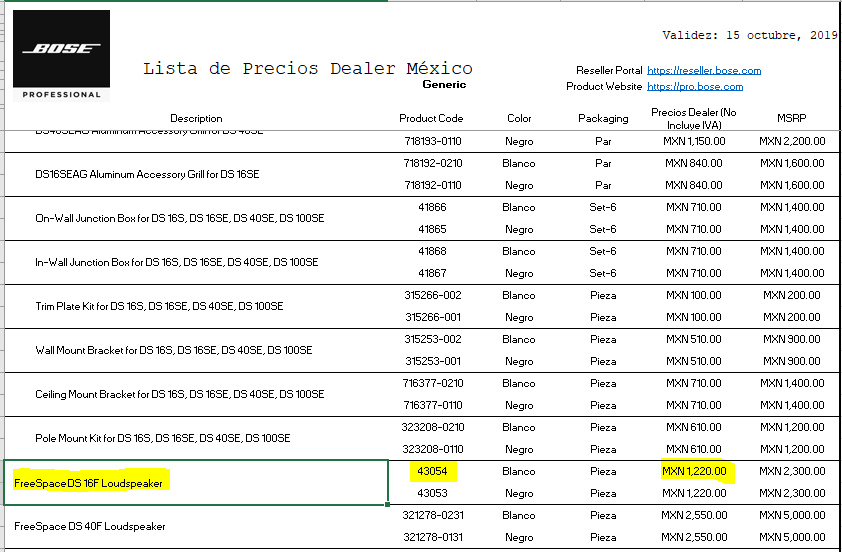Screen dimensions: 842x552
Task: Select MXN 2,550.00 in row 321278-0231
Action: 694,515
